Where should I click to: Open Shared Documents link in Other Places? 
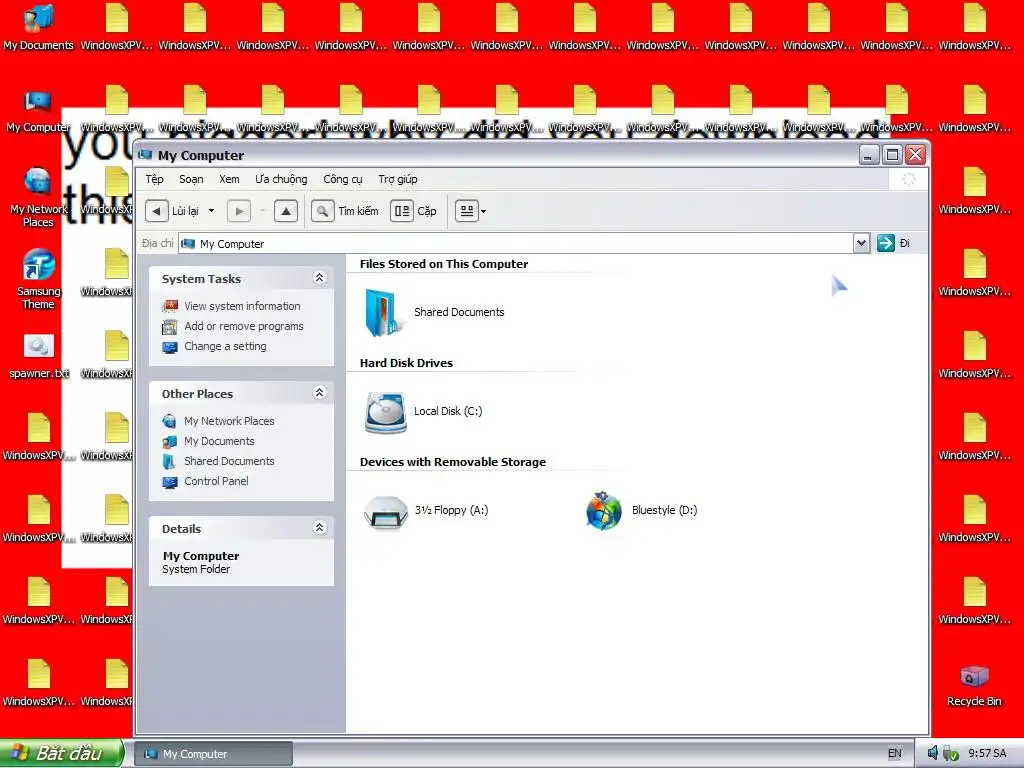(x=229, y=461)
